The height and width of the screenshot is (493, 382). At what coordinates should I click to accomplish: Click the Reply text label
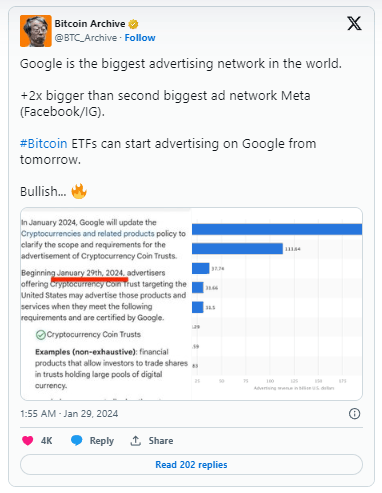pyautogui.click(x=102, y=441)
